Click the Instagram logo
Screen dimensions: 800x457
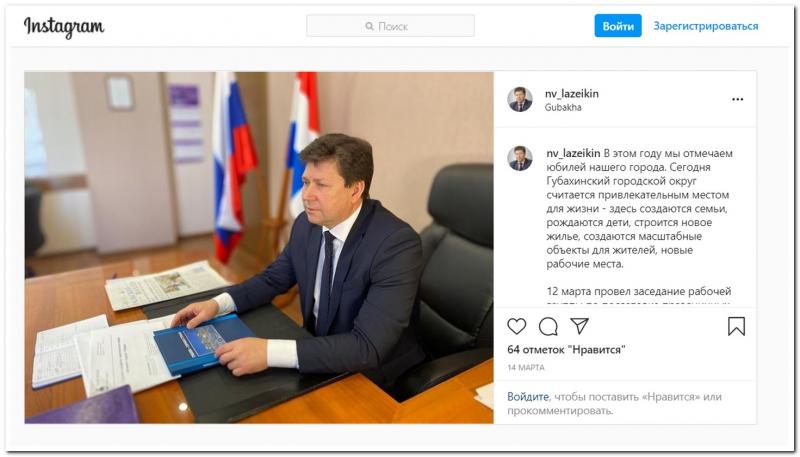(x=64, y=27)
